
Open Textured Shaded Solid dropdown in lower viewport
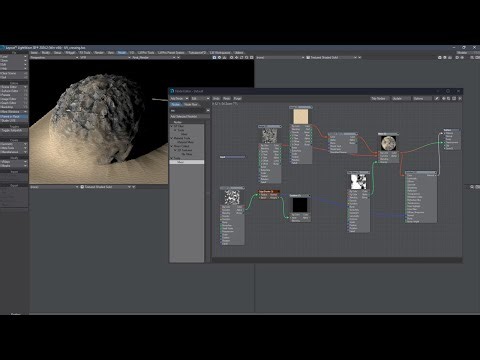[x=105, y=187]
